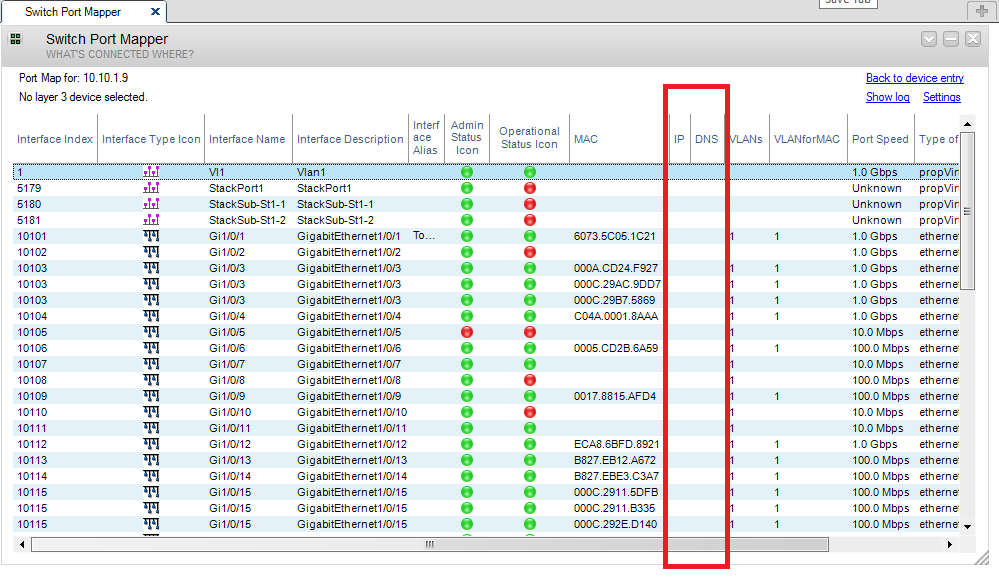The height and width of the screenshot is (583, 999).
Task: Click the green operational status icon for Gi1/0/1
Action: click(x=529, y=236)
